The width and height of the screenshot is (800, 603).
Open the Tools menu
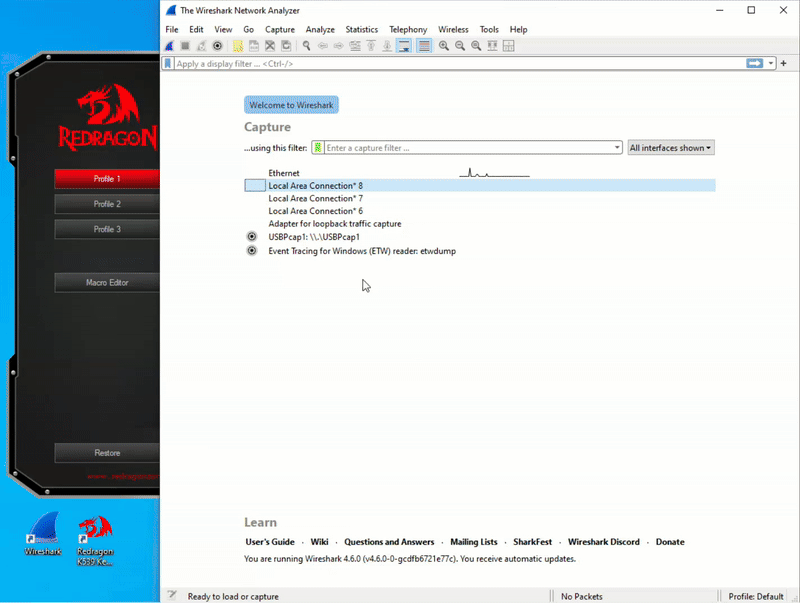pos(489,30)
